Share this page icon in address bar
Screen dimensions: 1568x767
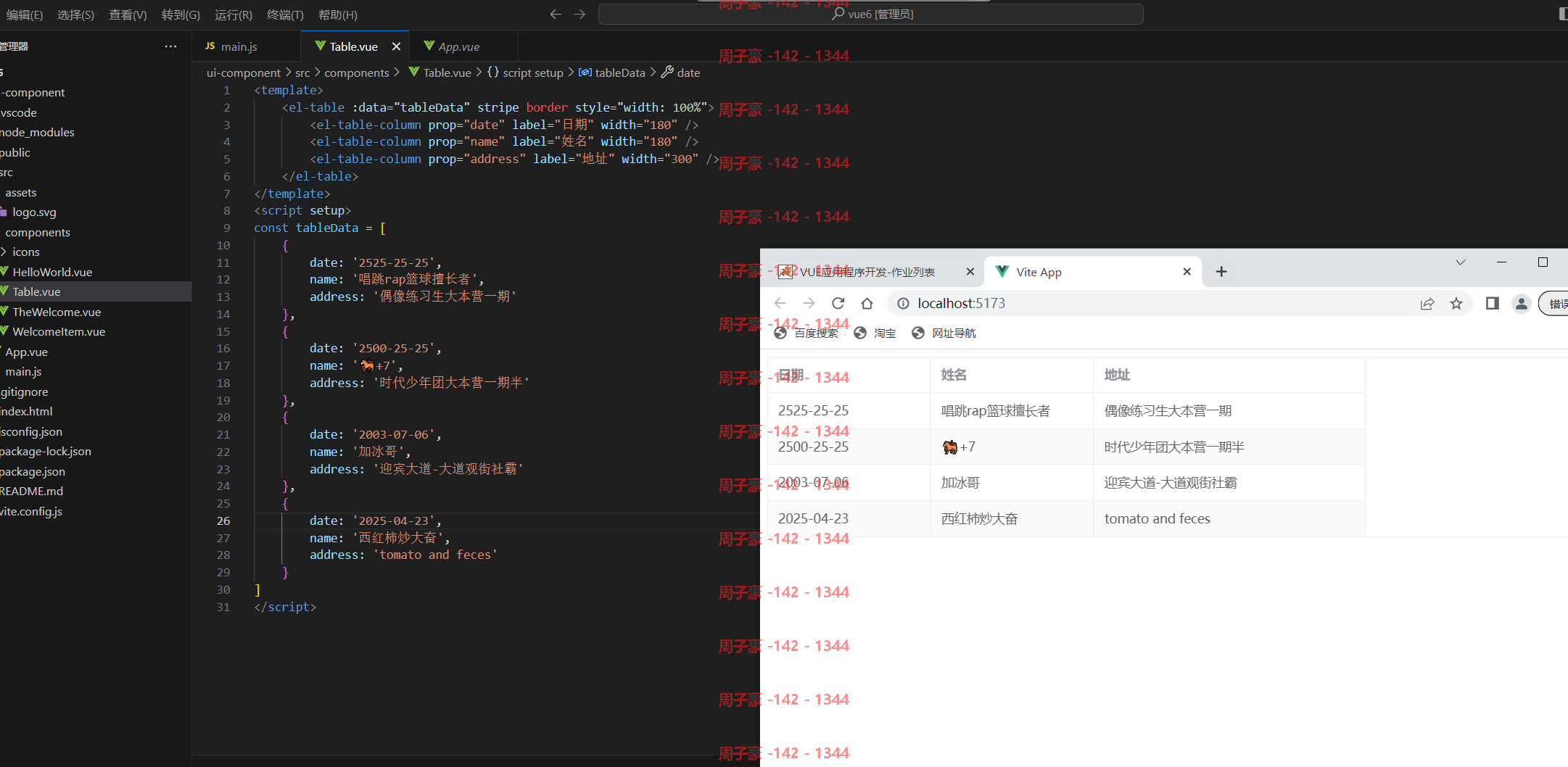pos(1427,304)
